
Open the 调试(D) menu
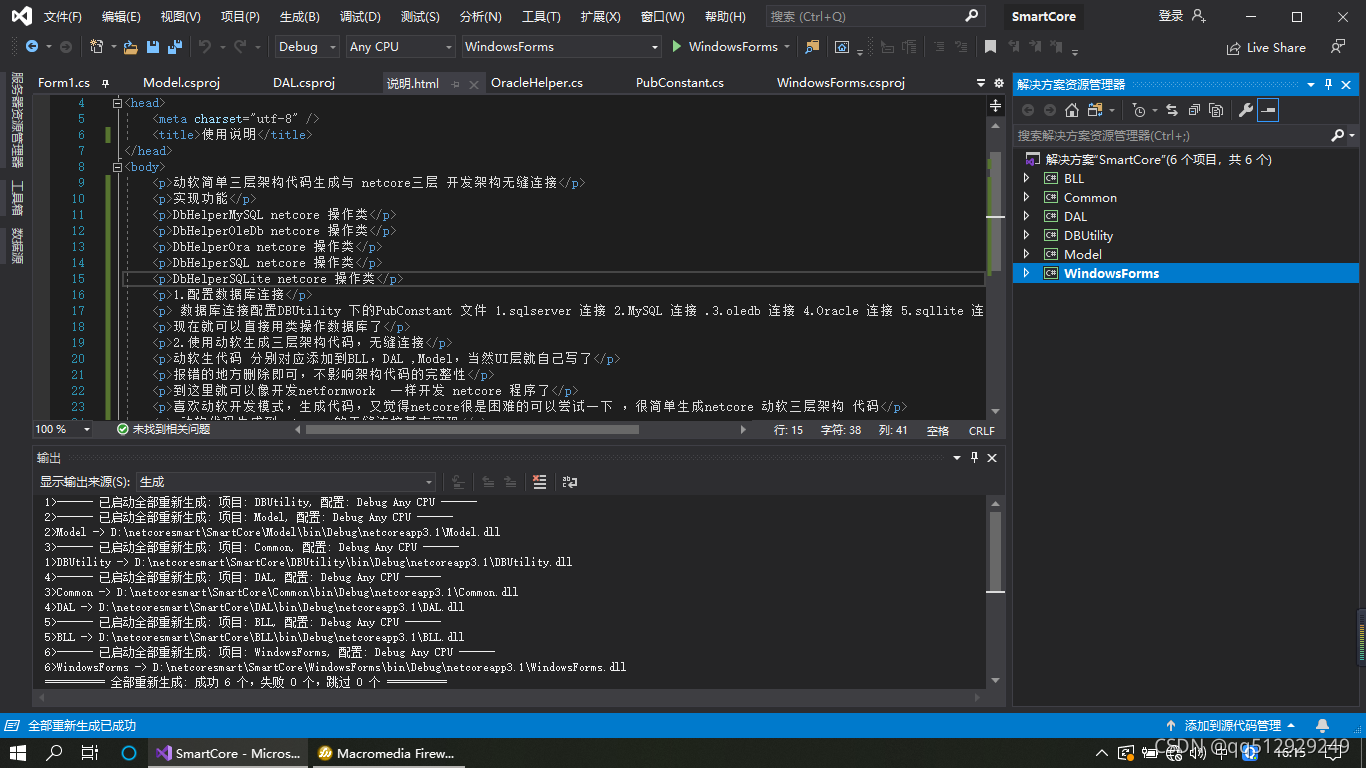(x=360, y=17)
